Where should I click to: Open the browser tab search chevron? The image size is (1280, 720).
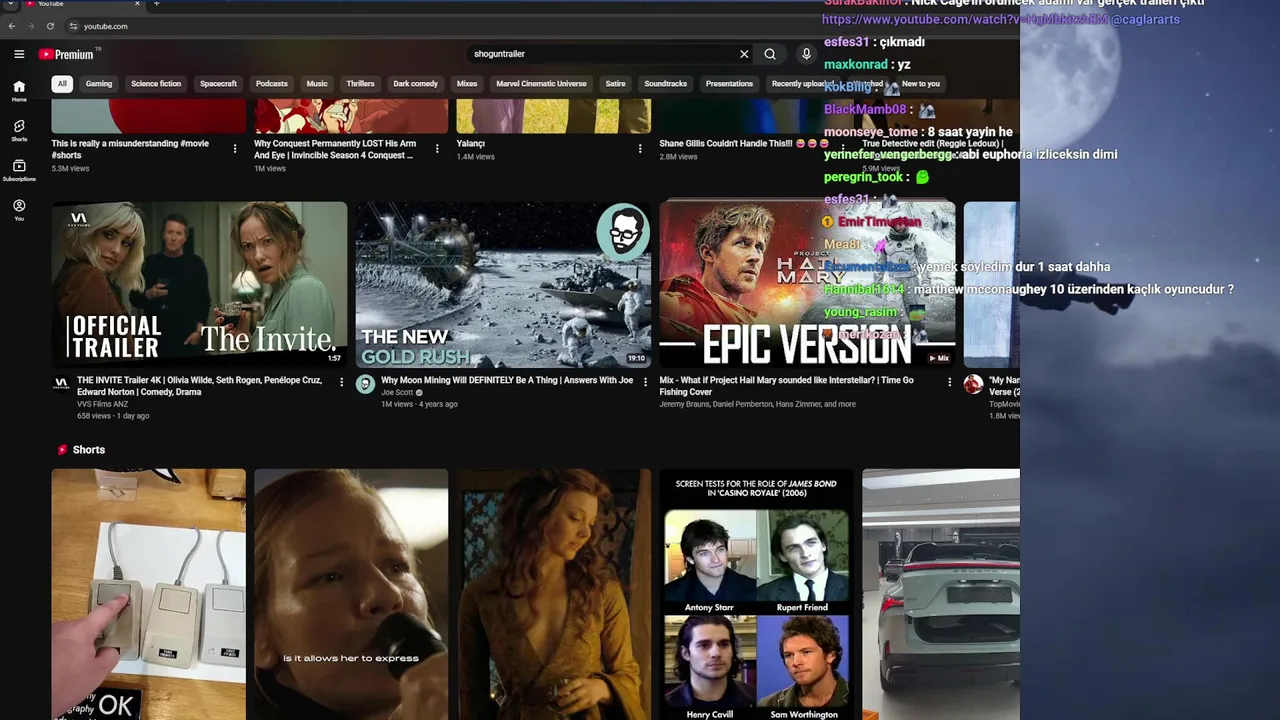pyautogui.click(x=10, y=4)
